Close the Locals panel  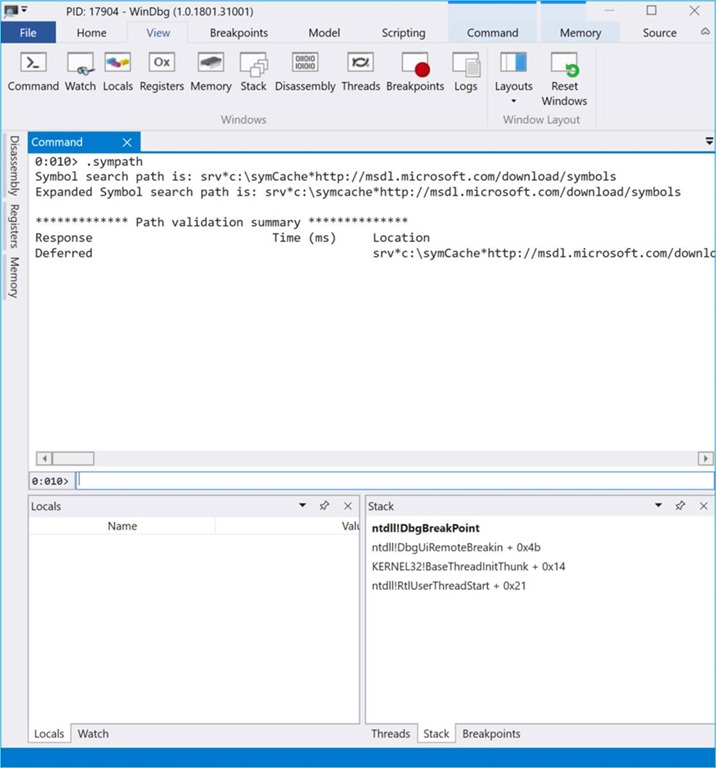[x=348, y=505]
